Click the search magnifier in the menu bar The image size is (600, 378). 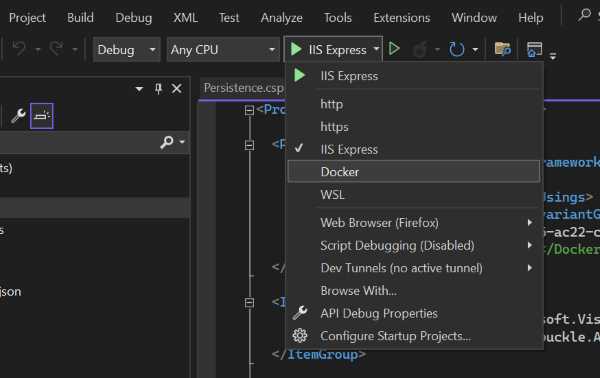(584, 15)
